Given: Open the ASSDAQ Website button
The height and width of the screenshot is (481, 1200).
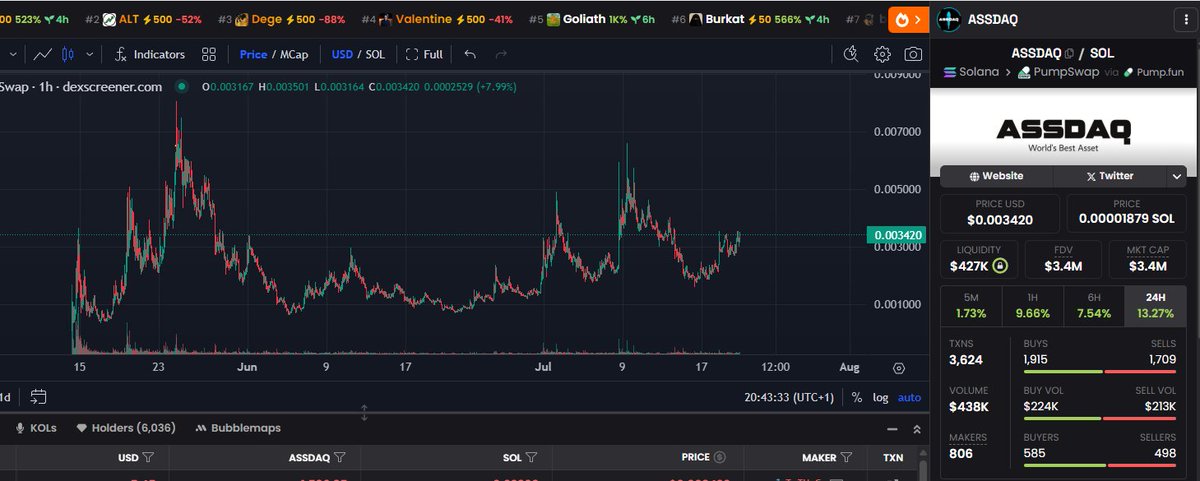Looking at the screenshot, I should [996, 176].
